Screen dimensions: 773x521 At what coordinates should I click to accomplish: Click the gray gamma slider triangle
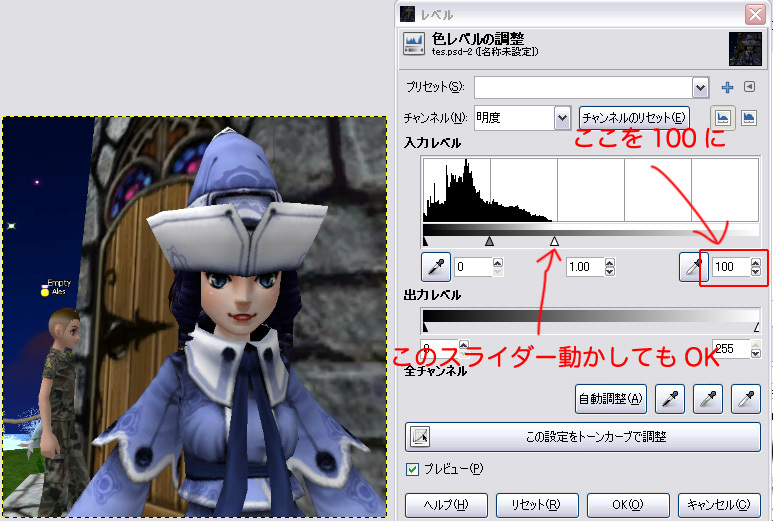(489, 241)
